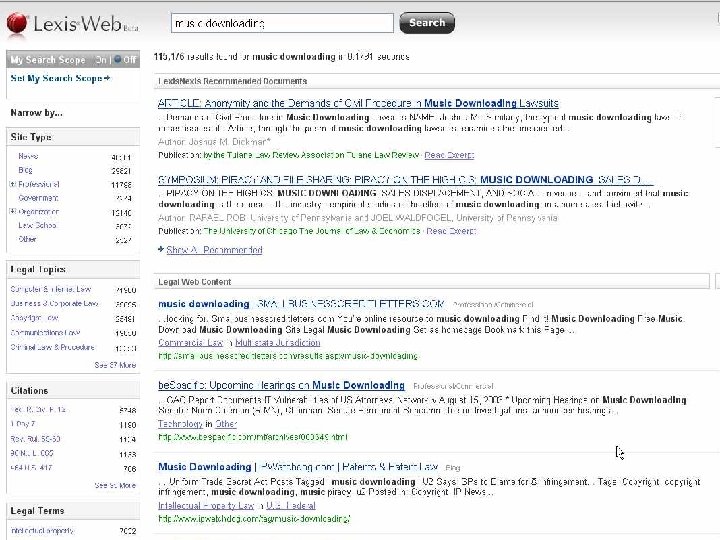Select the first citation with 8748 results
The image size is (720, 540).
point(38,410)
